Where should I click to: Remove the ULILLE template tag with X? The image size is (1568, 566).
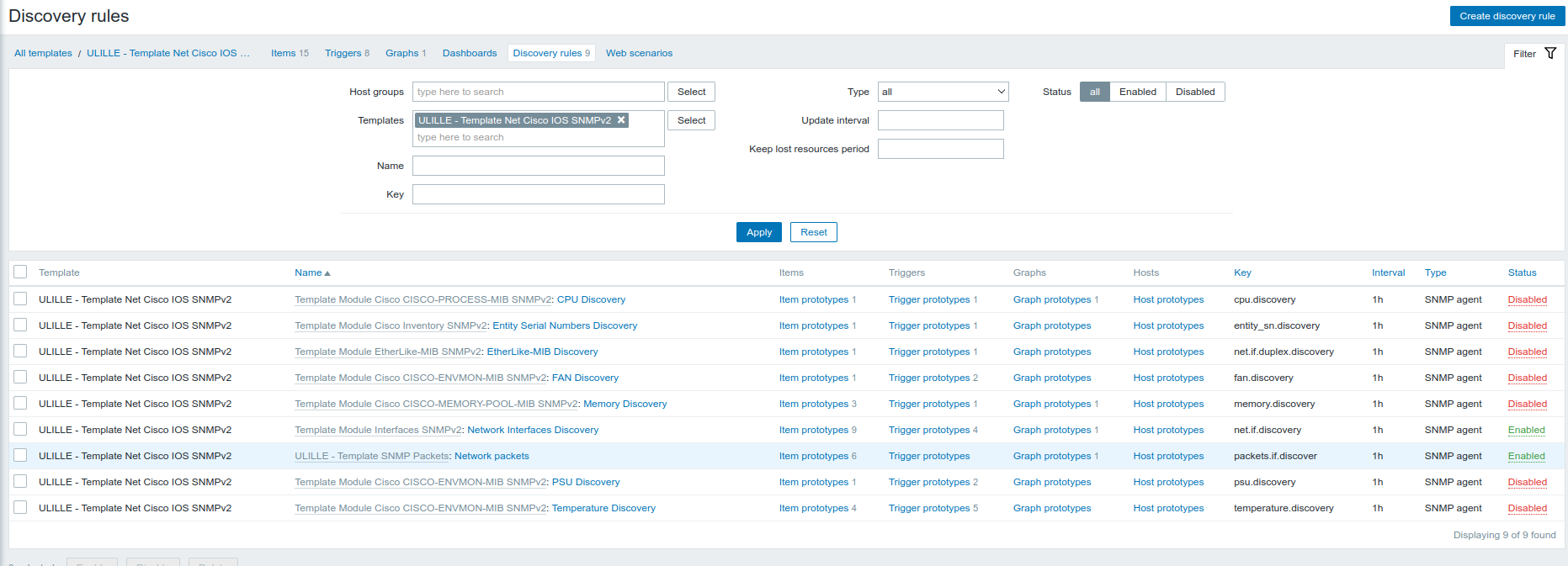point(621,120)
